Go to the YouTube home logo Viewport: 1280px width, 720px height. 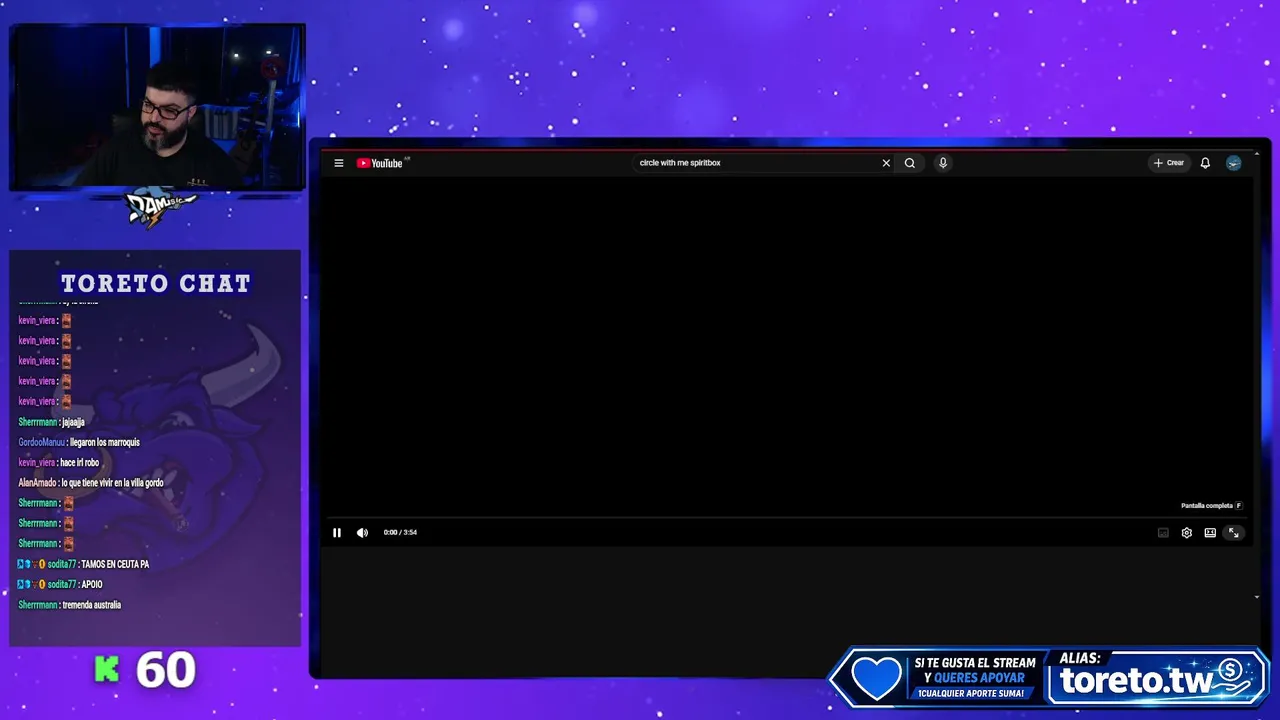coord(380,163)
